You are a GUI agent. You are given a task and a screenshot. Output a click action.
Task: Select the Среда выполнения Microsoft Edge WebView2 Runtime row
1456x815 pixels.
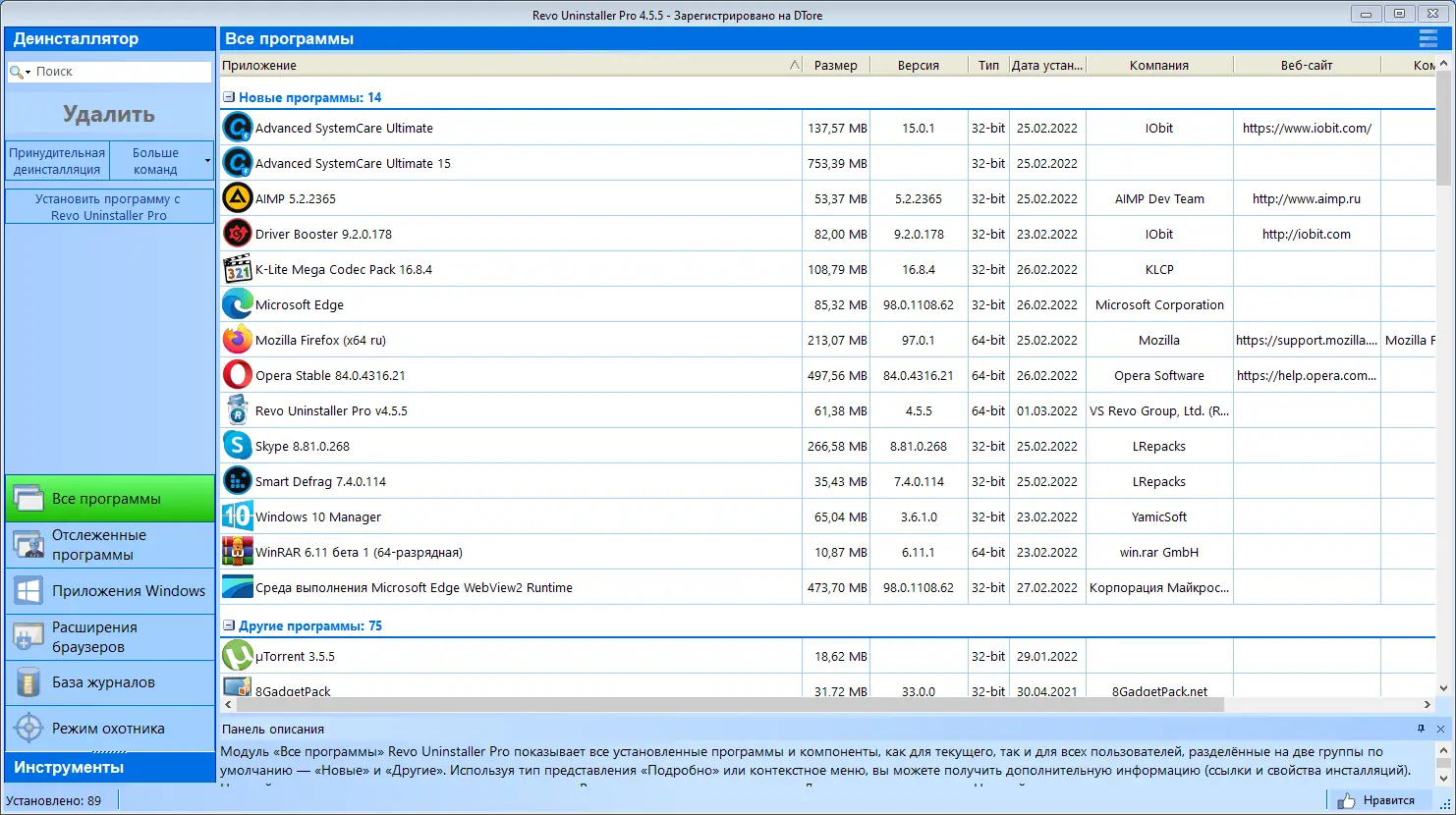(x=827, y=587)
